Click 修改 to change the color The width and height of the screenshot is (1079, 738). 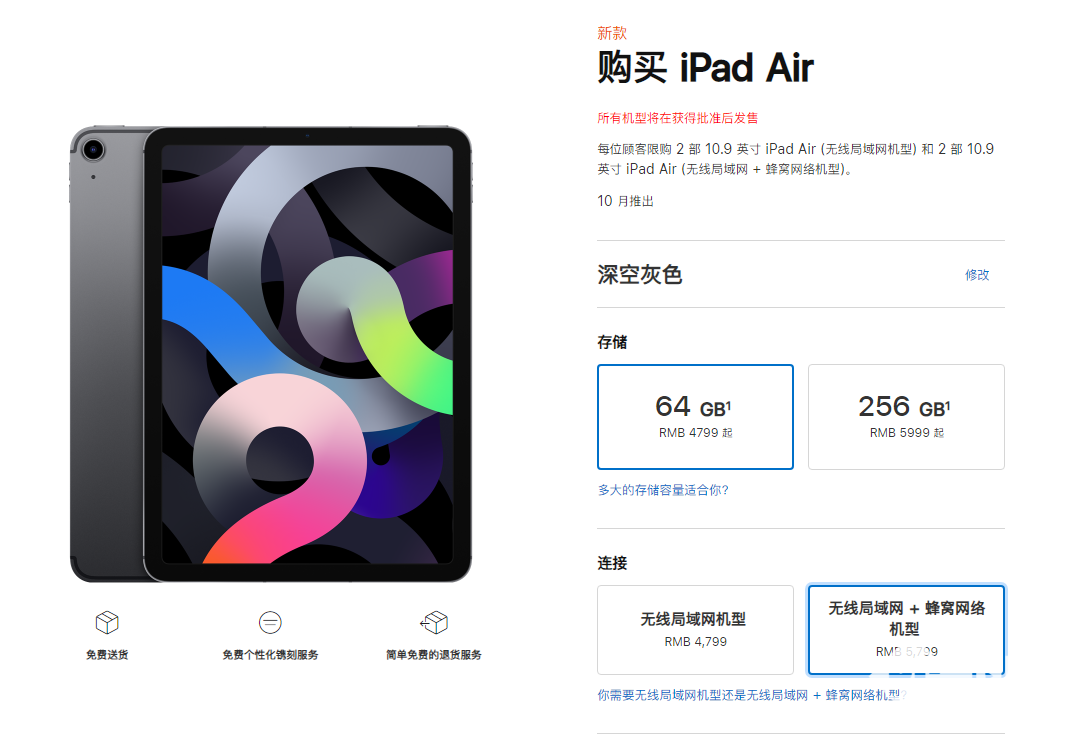[976, 275]
